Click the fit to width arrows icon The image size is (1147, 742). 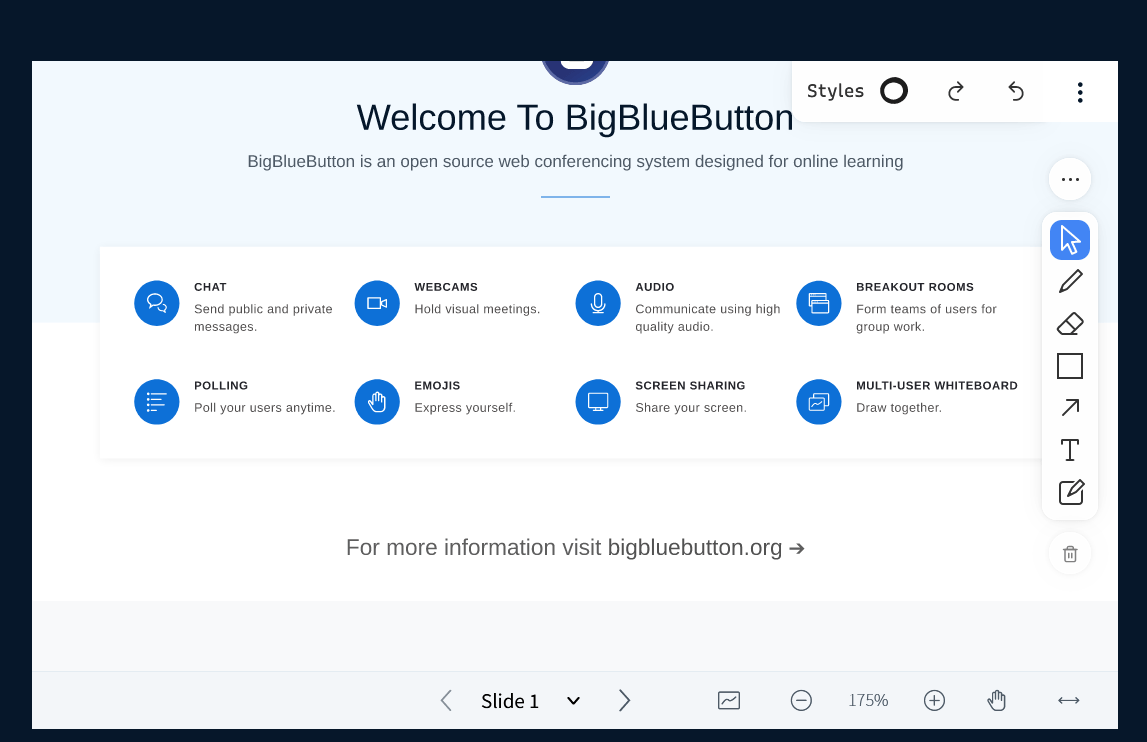click(1069, 700)
